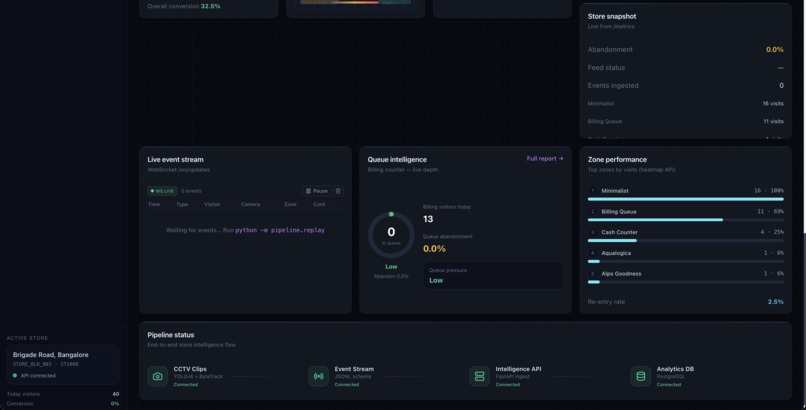
Task: Click the Event Stream stage label
Action: click(x=354, y=369)
